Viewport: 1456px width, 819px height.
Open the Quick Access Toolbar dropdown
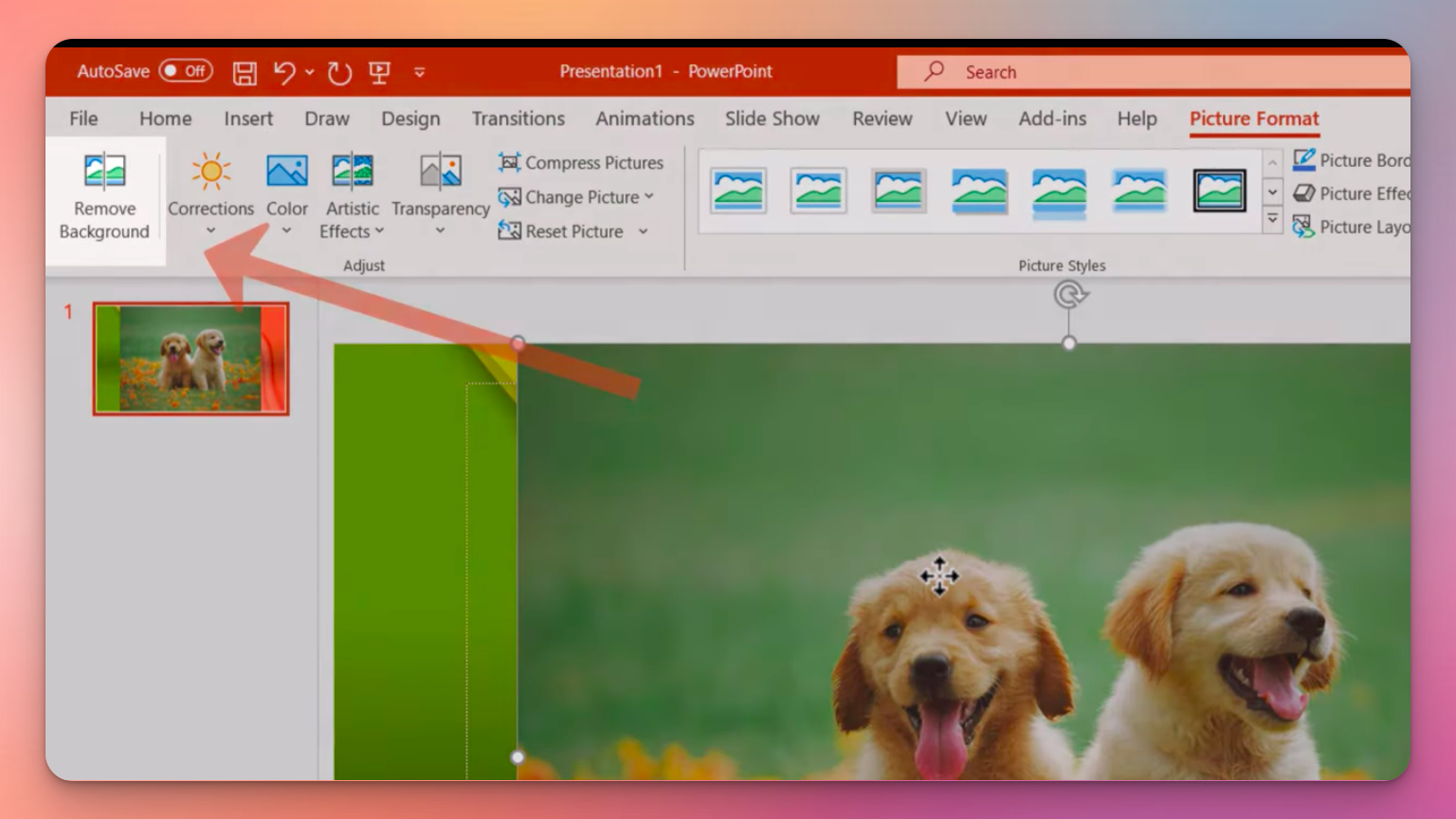click(x=417, y=72)
